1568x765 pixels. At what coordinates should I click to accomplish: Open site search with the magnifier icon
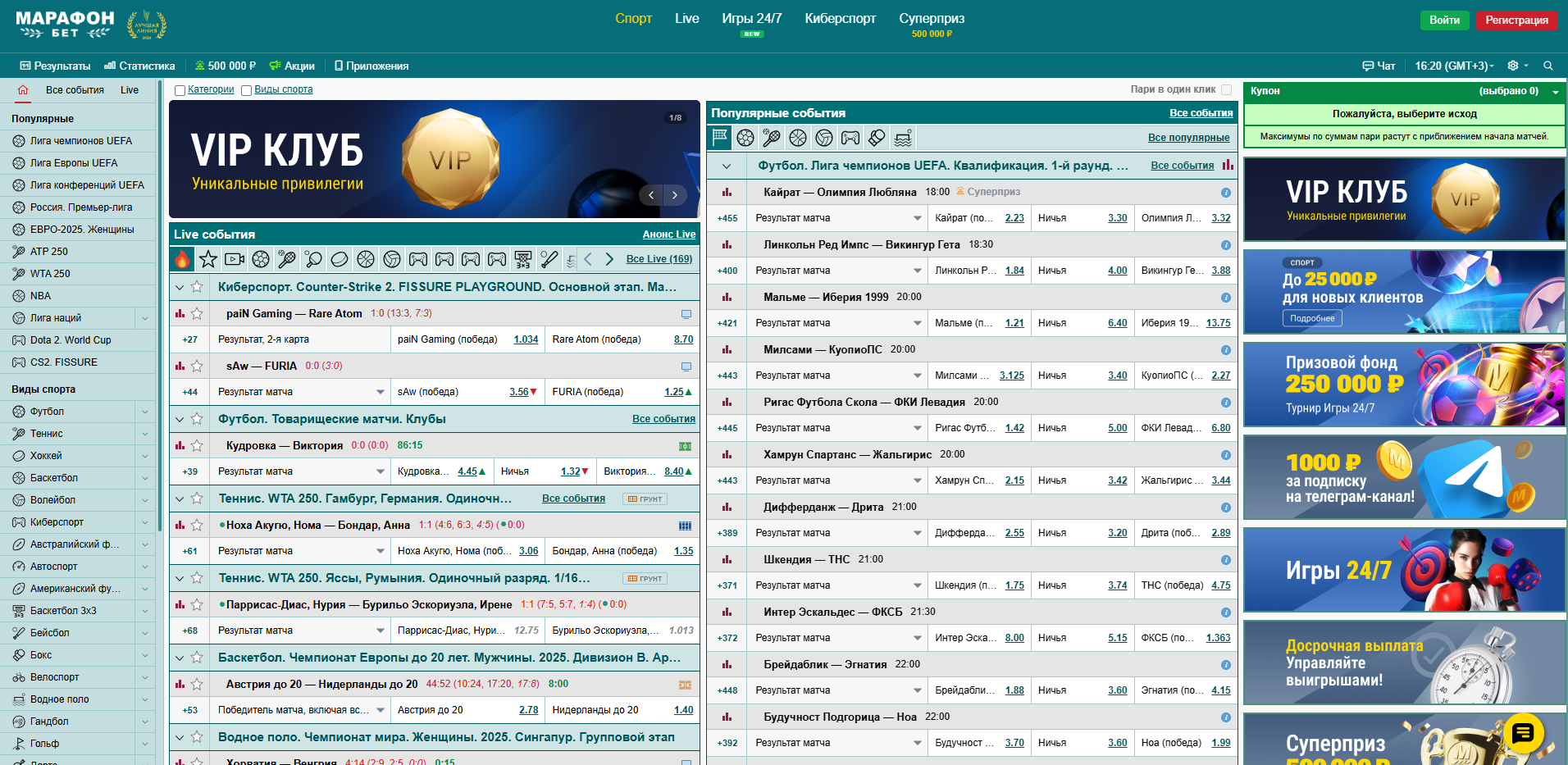tap(1548, 66)
